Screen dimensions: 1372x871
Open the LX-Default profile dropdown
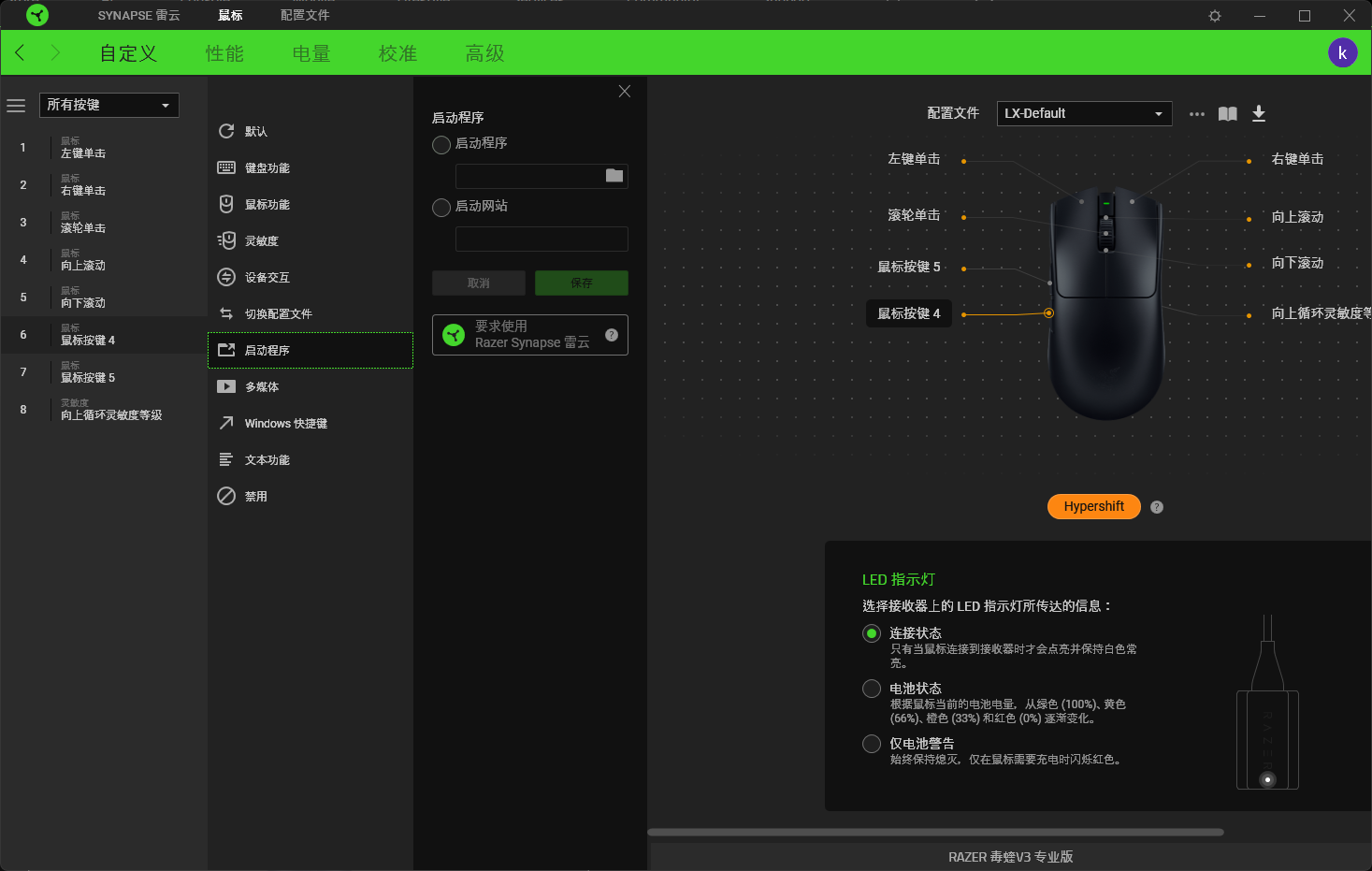point(1084,113)
